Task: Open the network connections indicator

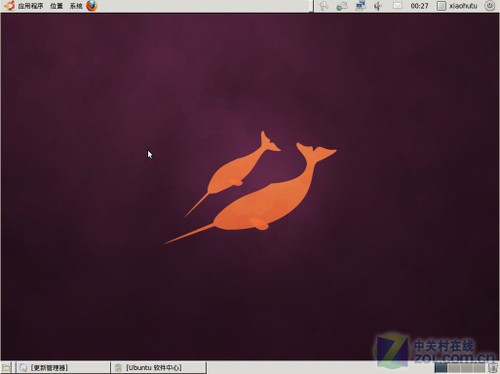Action: [x=360, y=6]
